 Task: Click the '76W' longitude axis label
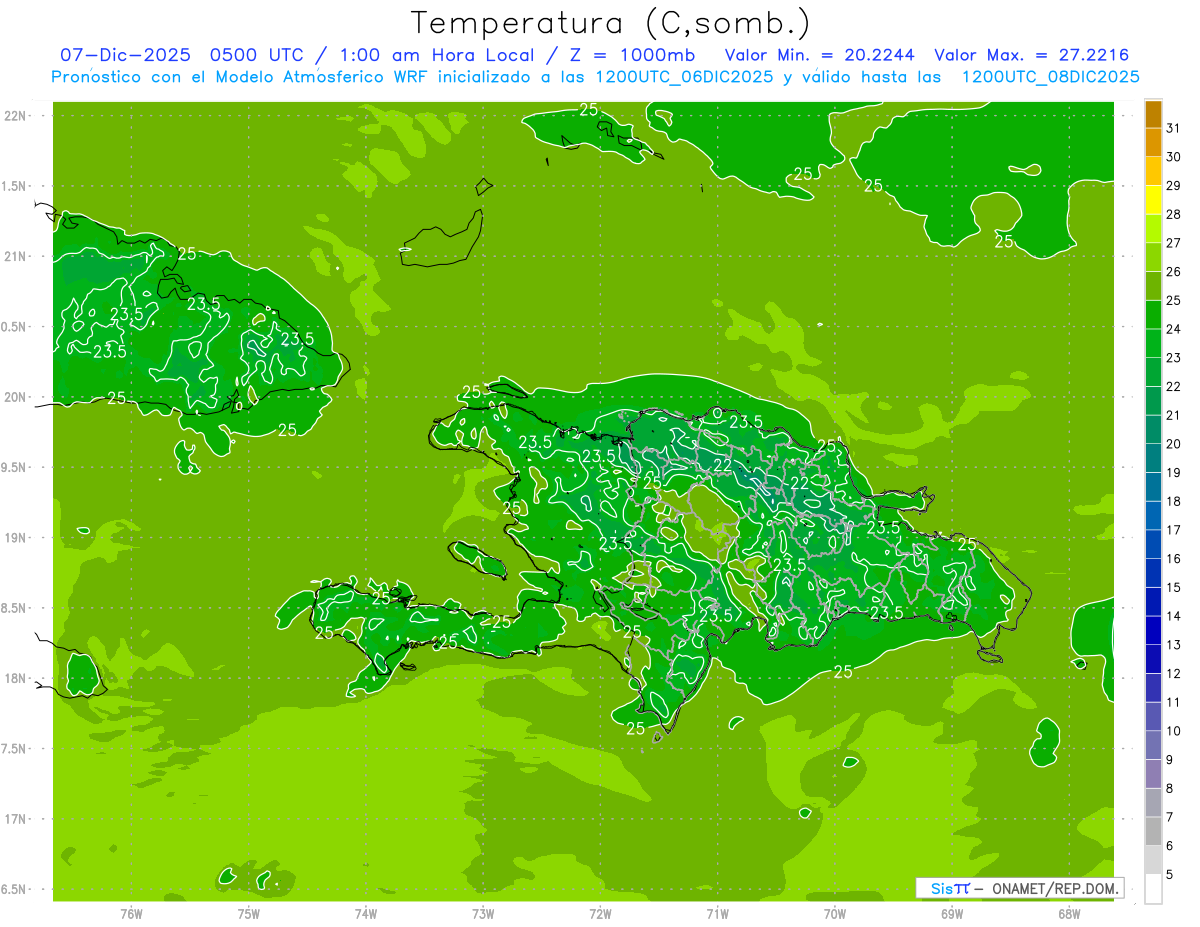tap(132, 913)
